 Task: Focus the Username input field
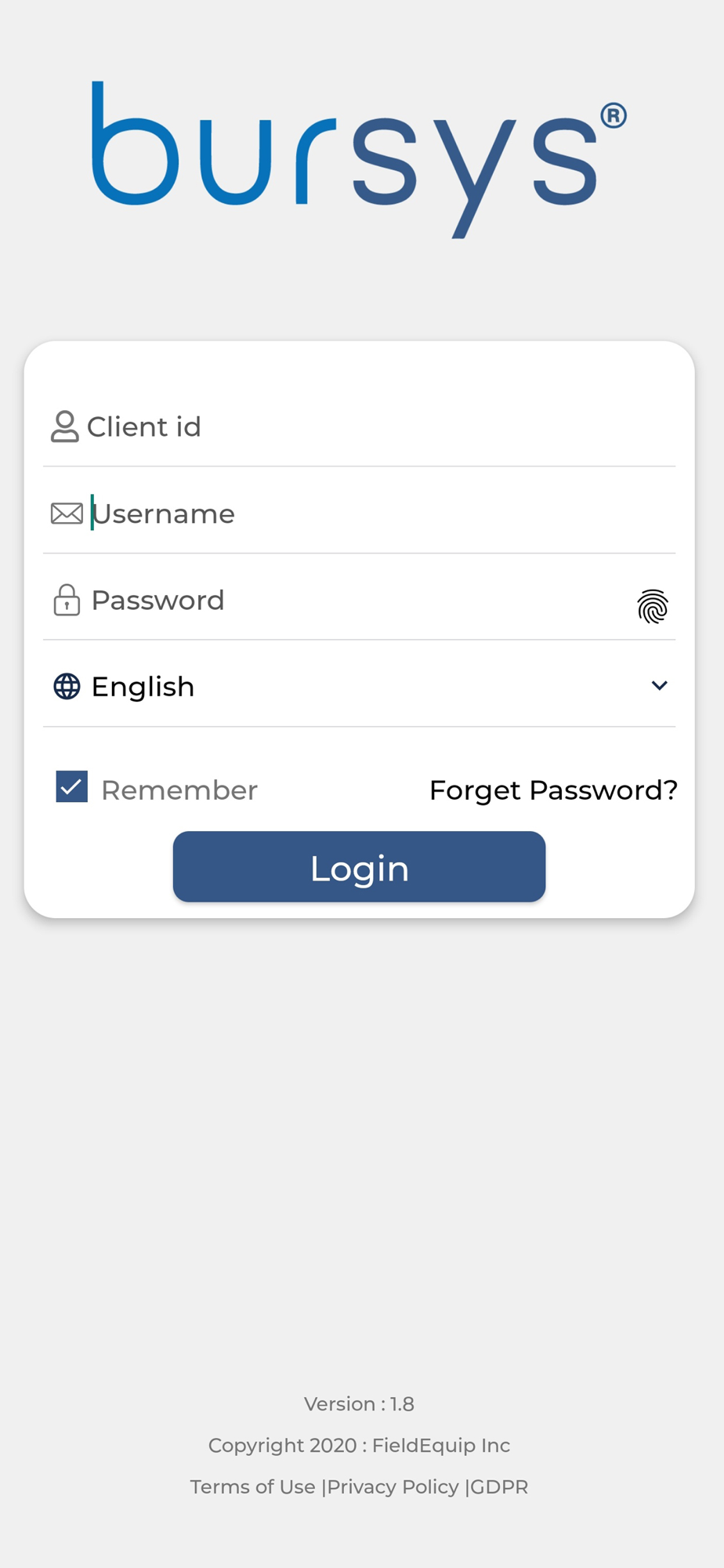pyautogui.click(x=376, y=514)
